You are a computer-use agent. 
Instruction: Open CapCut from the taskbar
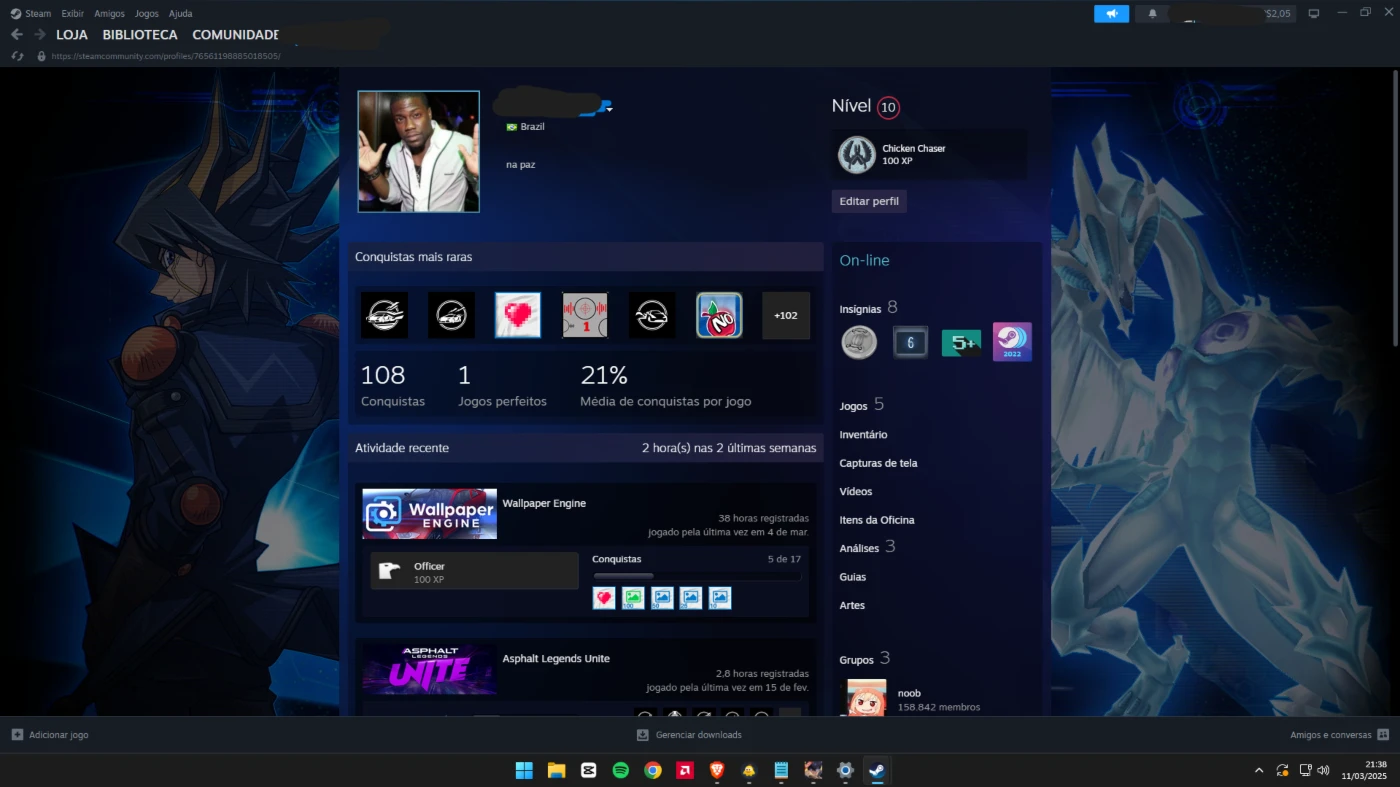pyautogui.click(x=588, y=770)
